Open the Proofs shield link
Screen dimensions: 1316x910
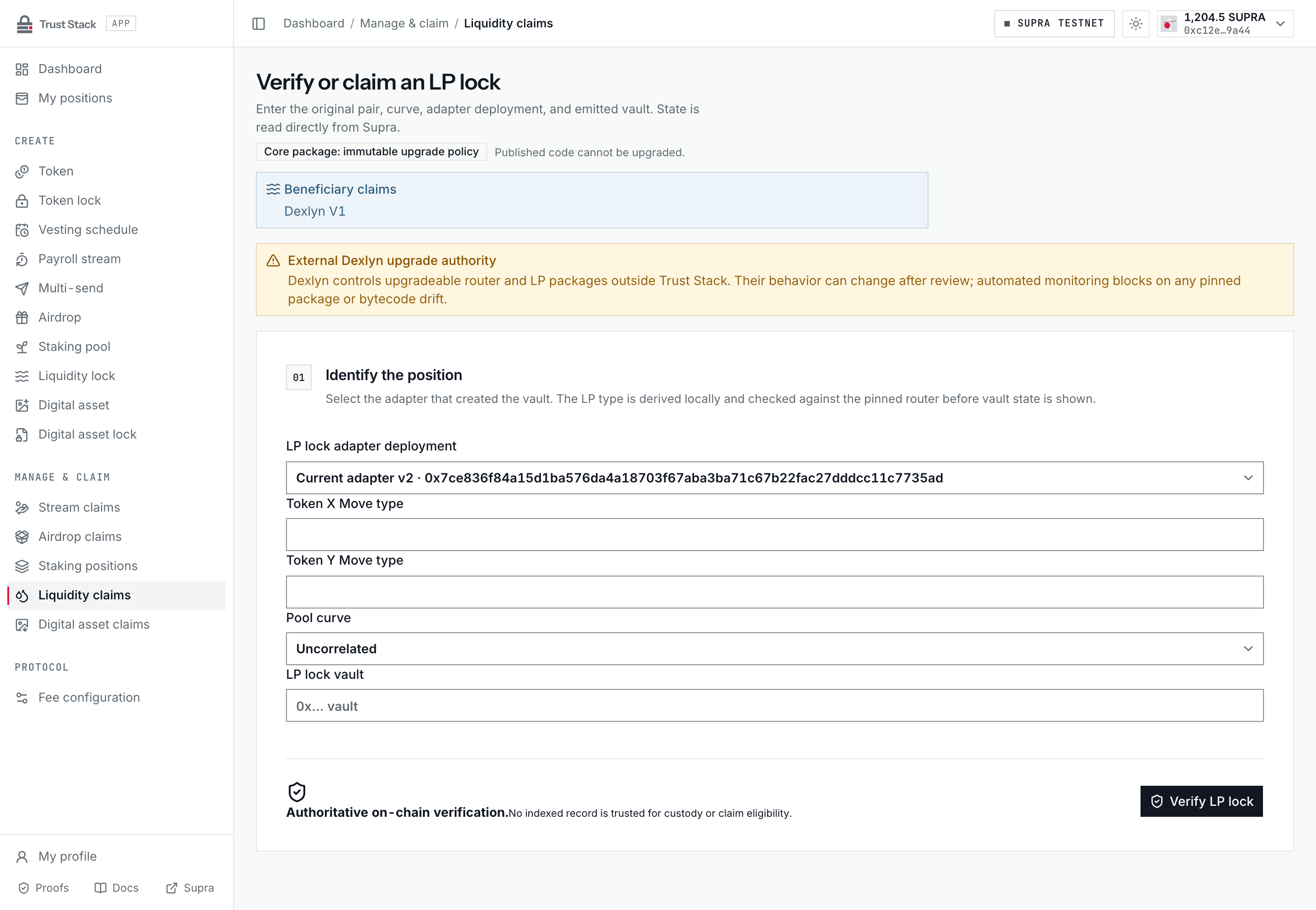pyautogui.click(x=43, y=888)
